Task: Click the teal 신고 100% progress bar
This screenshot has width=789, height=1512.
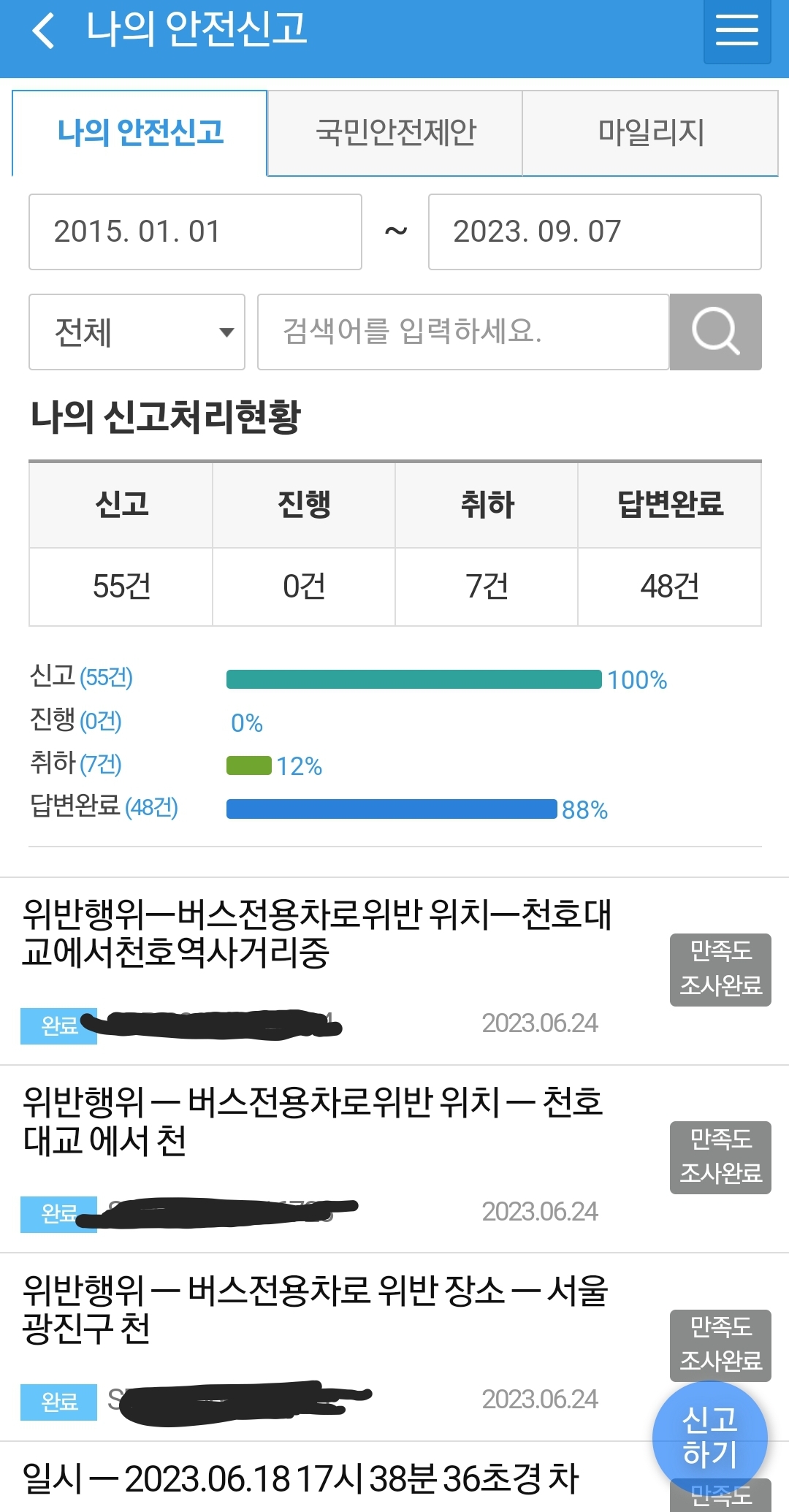Action: pyautogui.click(x=413, y=679)
